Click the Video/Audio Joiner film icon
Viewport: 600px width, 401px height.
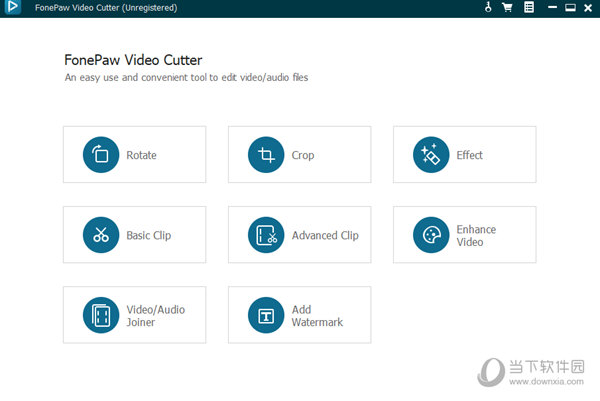[x=101, y=315]
